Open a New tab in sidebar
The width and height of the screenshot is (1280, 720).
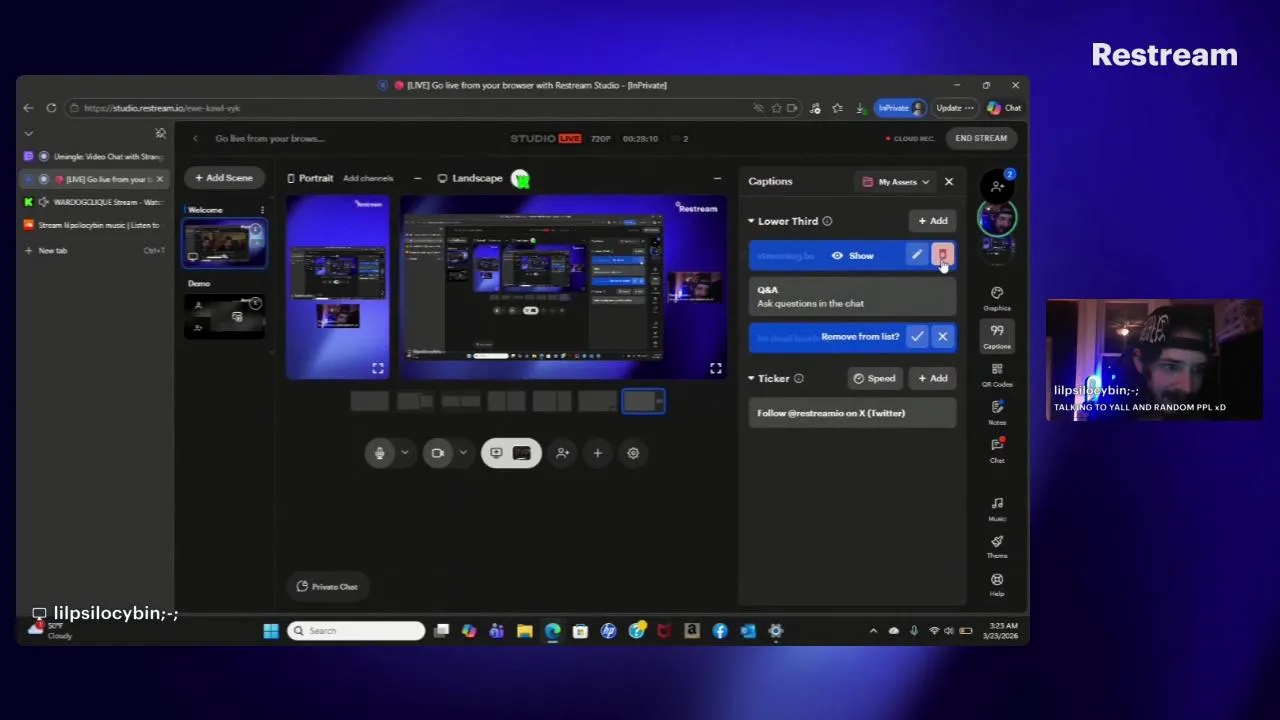click(94, 250)
